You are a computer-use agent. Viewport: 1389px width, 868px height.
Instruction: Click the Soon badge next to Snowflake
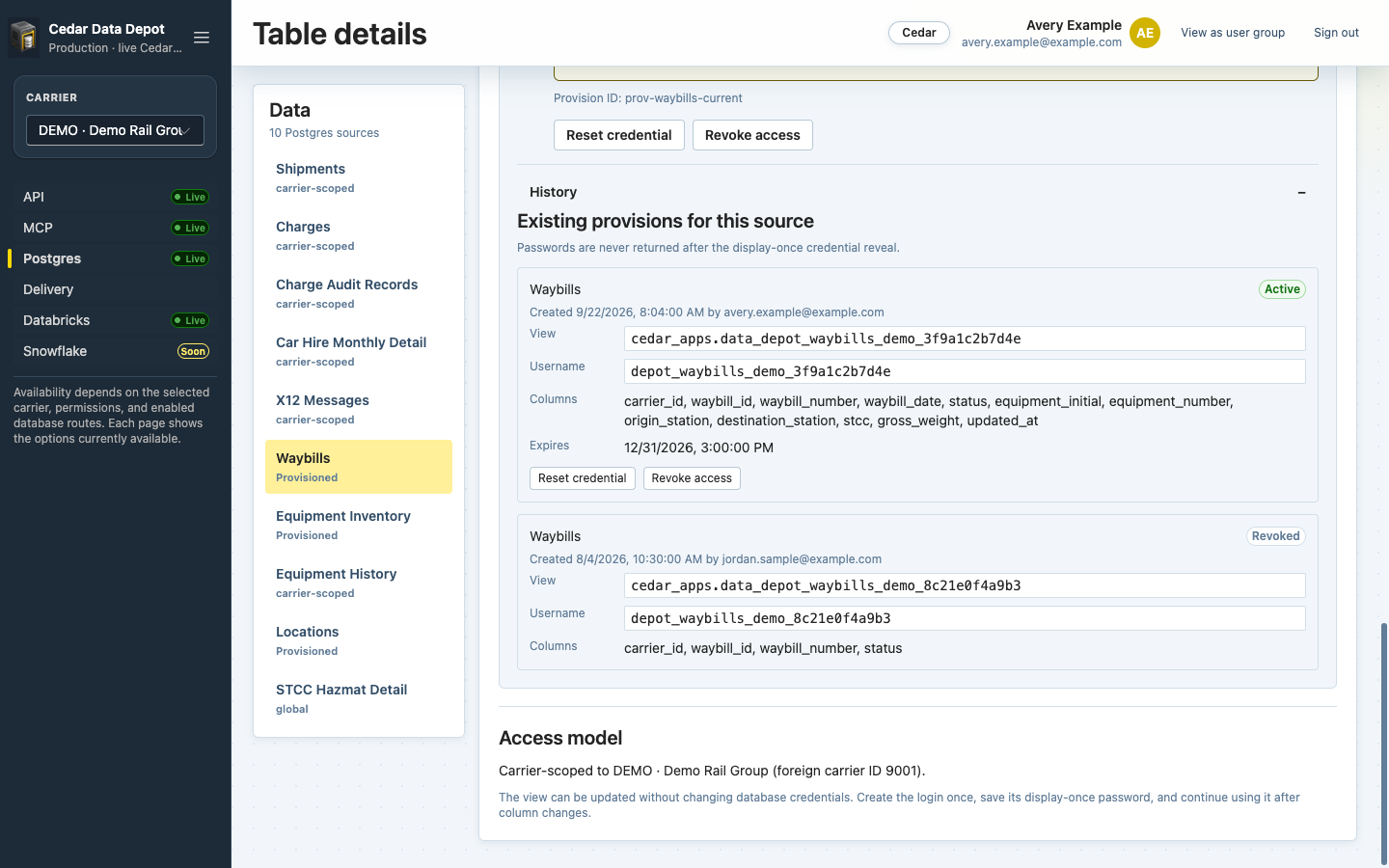pyautogui.click(x=193, y=351)
